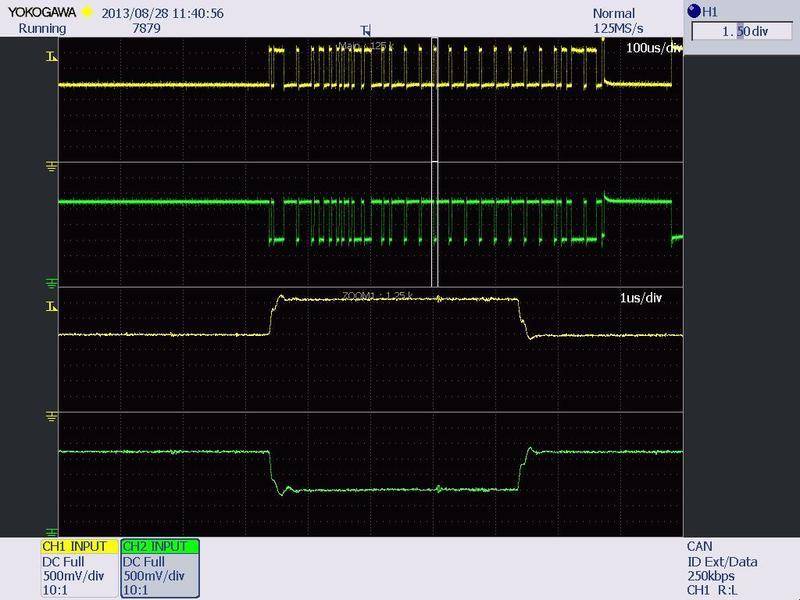Click green CH2 ground marker in upper main window

tap(51, 282)
